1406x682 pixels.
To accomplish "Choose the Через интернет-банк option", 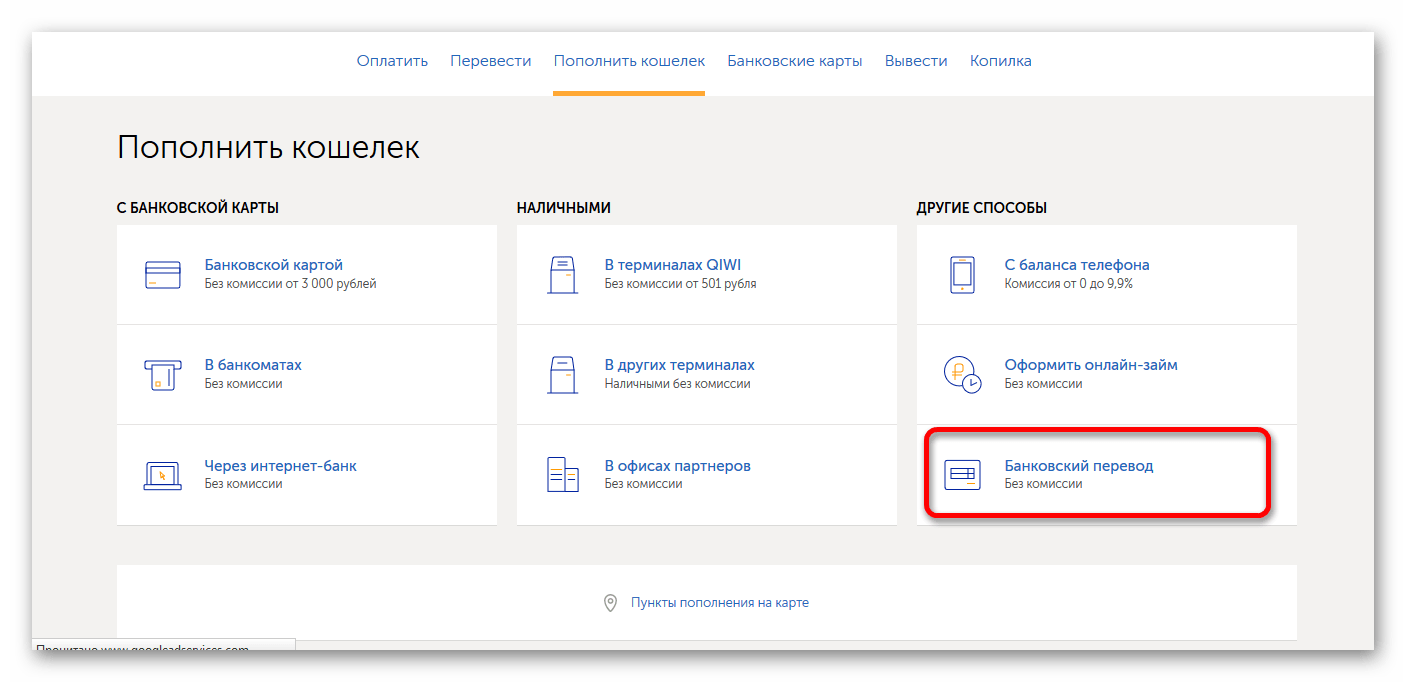I will click(280, 466).
